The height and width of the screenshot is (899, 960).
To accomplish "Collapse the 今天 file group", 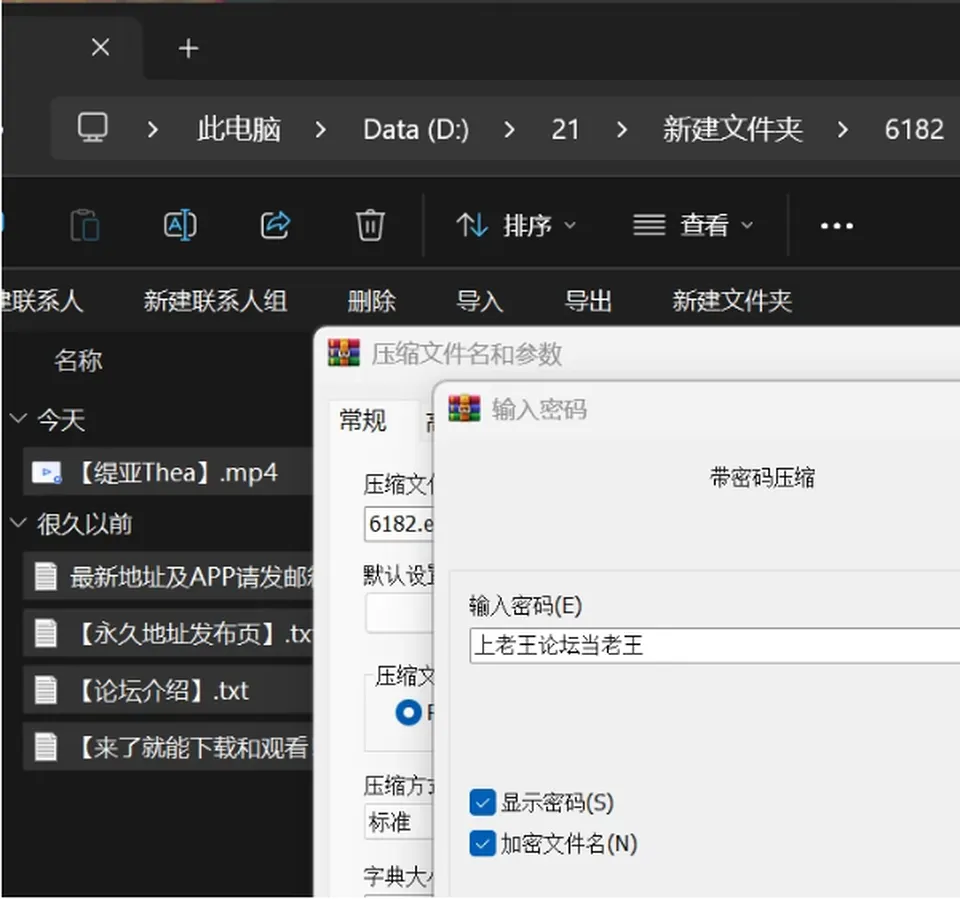I will pos(19,419).
